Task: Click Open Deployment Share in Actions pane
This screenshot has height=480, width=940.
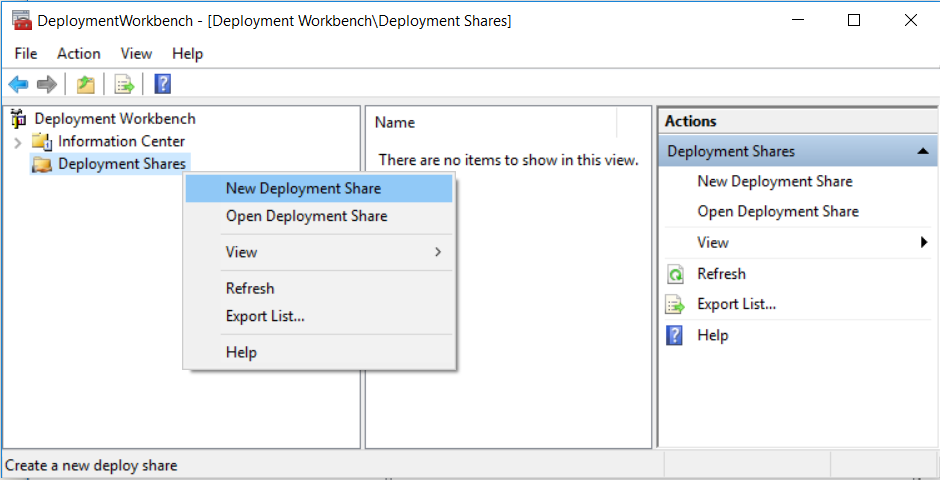Action: pyautogui.click(x=778, y=212)
